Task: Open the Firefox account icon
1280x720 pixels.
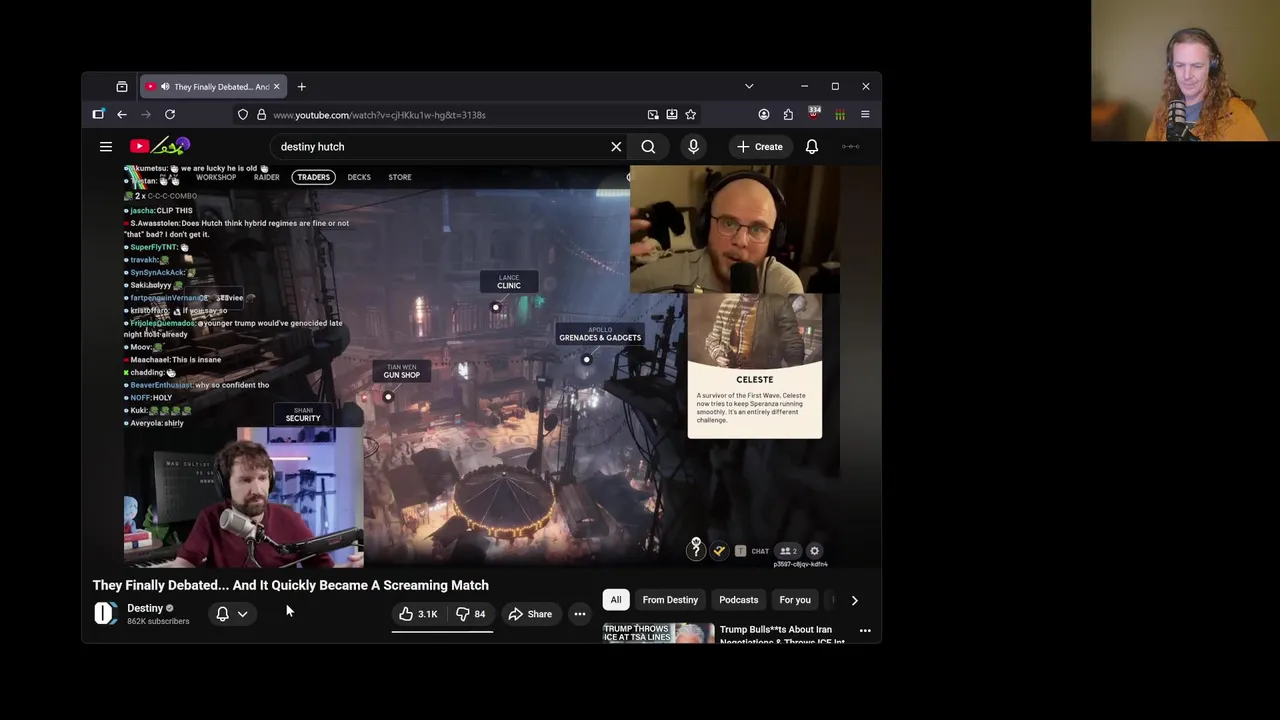Action: [x=764, y=115]
